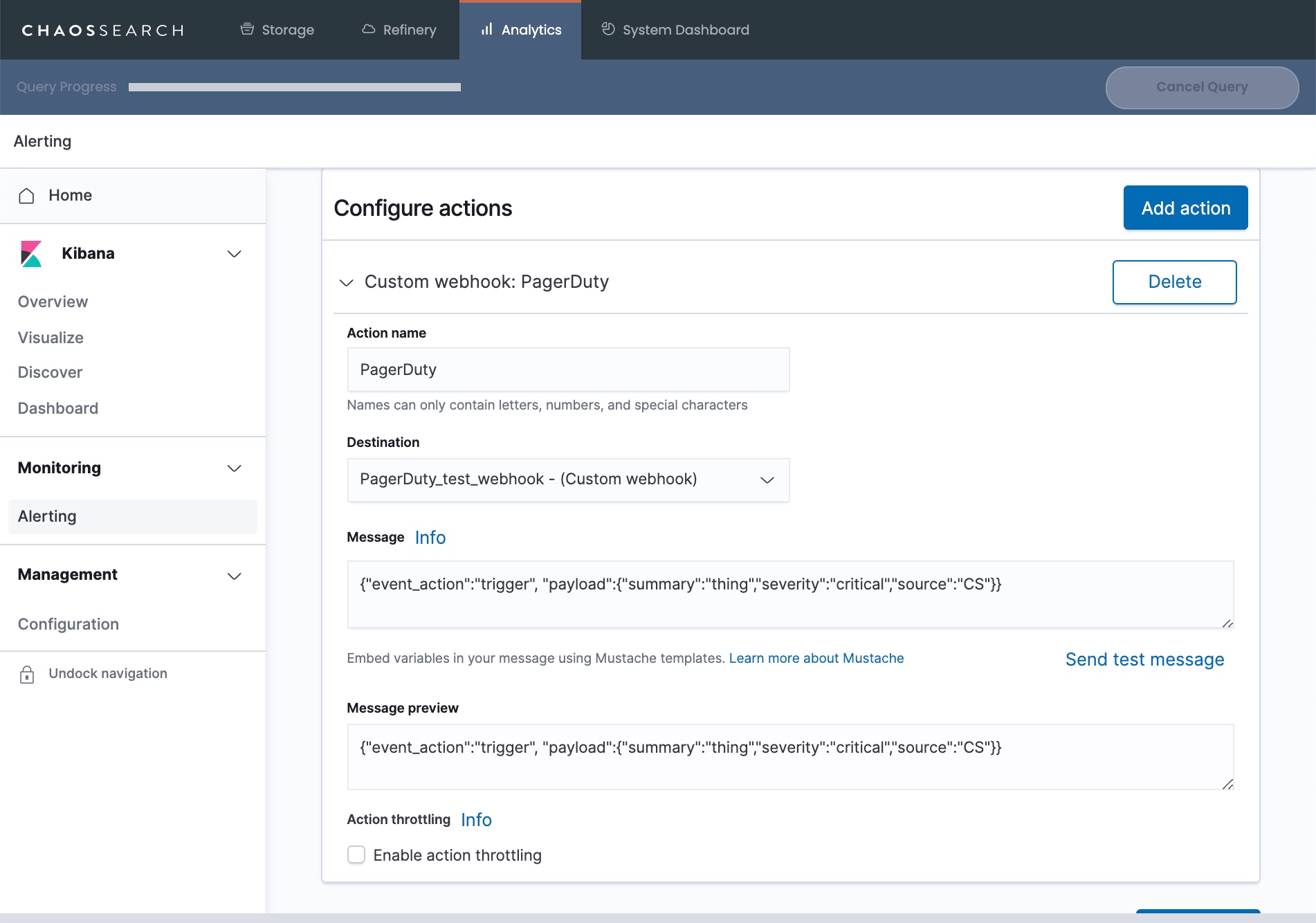Select Alerting in the sidebar
Screen dimensions: 1316x923
pyautogui.click(x=133, y=517)
